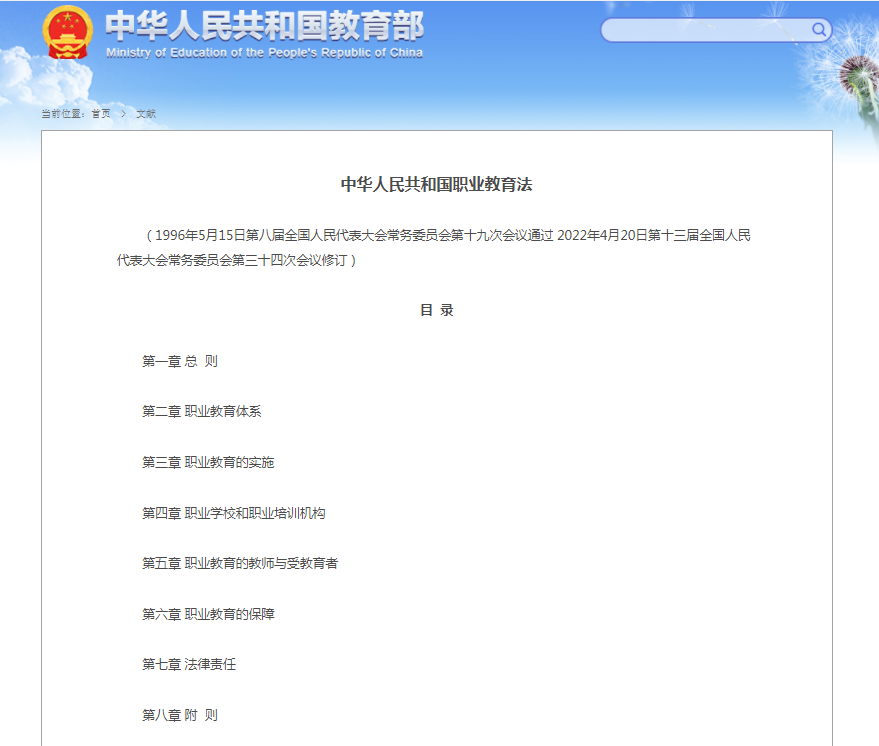This screenshot has width=879, height=746.
Task: Click the 目录 heading
Action: (x=436, y=310)
